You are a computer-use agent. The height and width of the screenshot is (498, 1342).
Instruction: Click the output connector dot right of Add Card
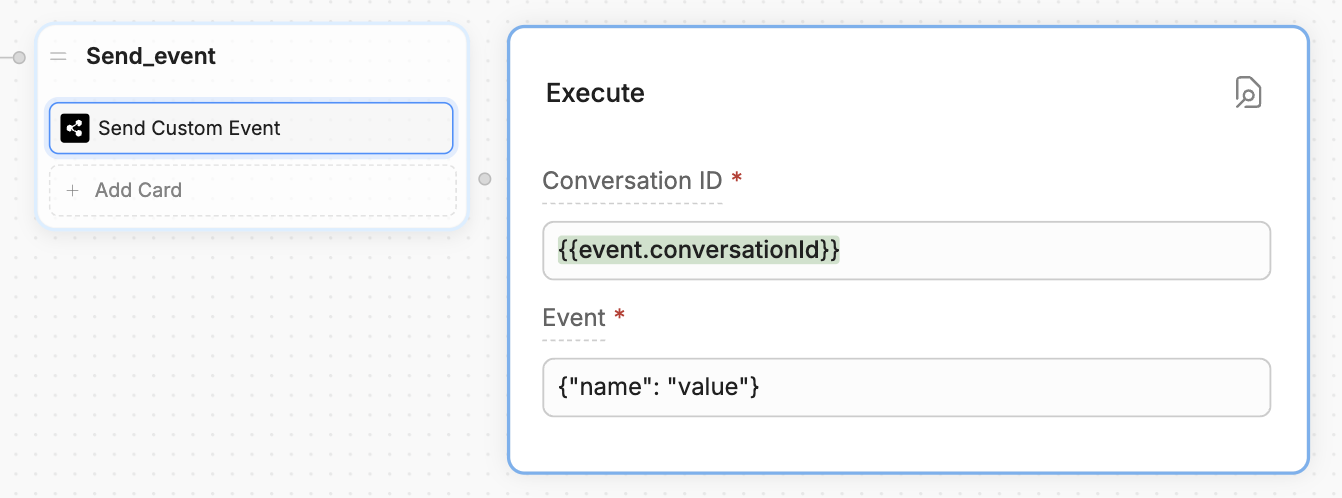tap(485, 179)
